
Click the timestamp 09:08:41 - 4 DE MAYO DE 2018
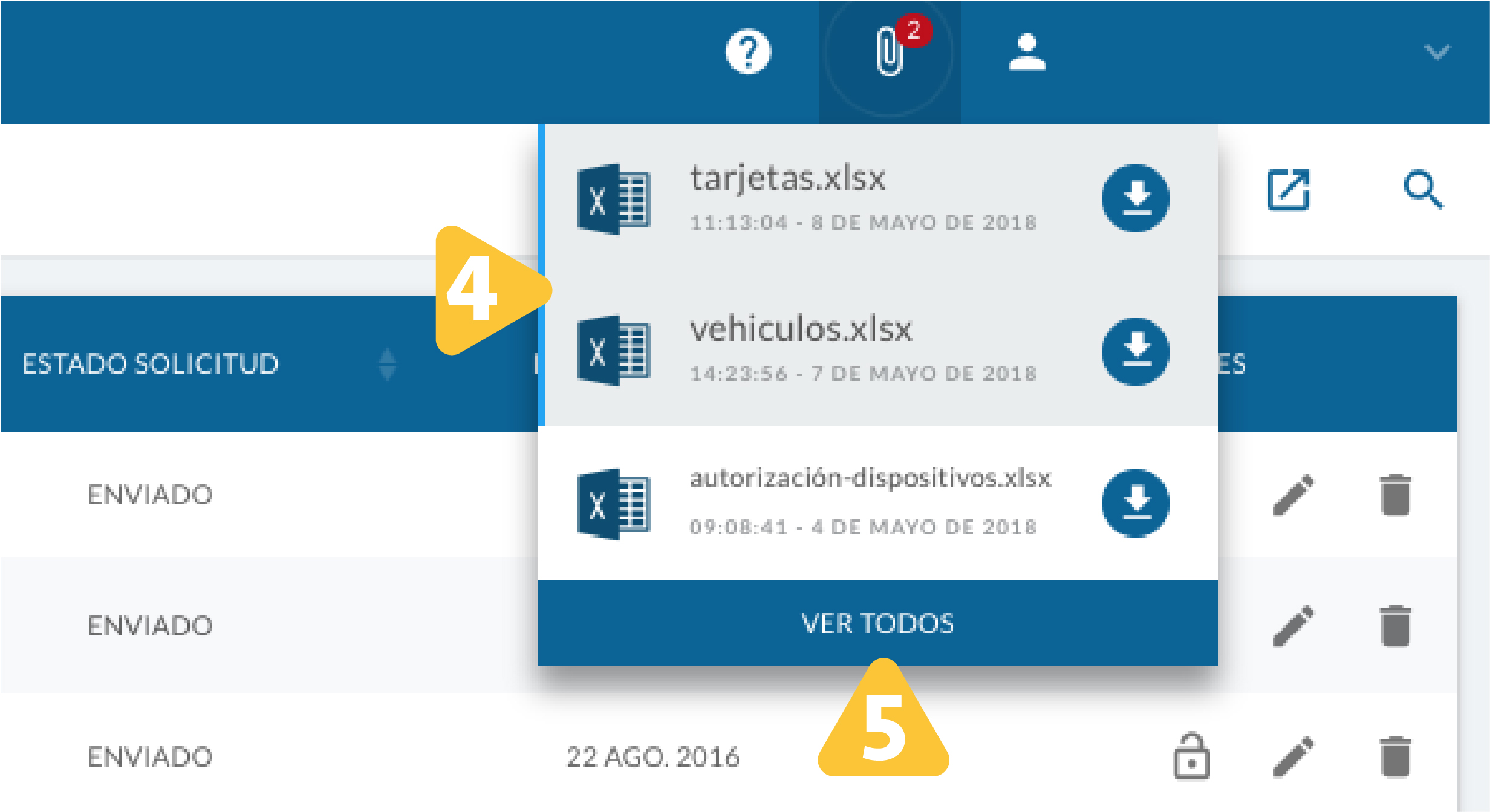point(864,527)
